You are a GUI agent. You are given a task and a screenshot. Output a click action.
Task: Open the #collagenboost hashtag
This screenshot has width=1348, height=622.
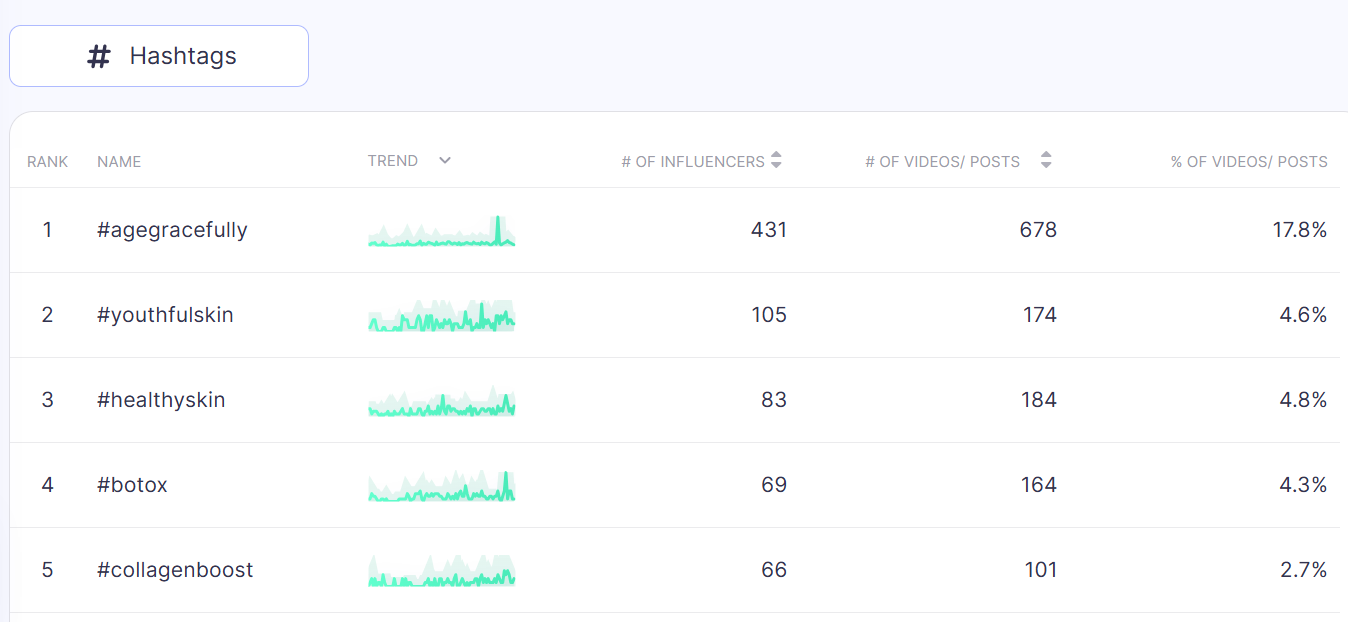click(x=175, y=570)
